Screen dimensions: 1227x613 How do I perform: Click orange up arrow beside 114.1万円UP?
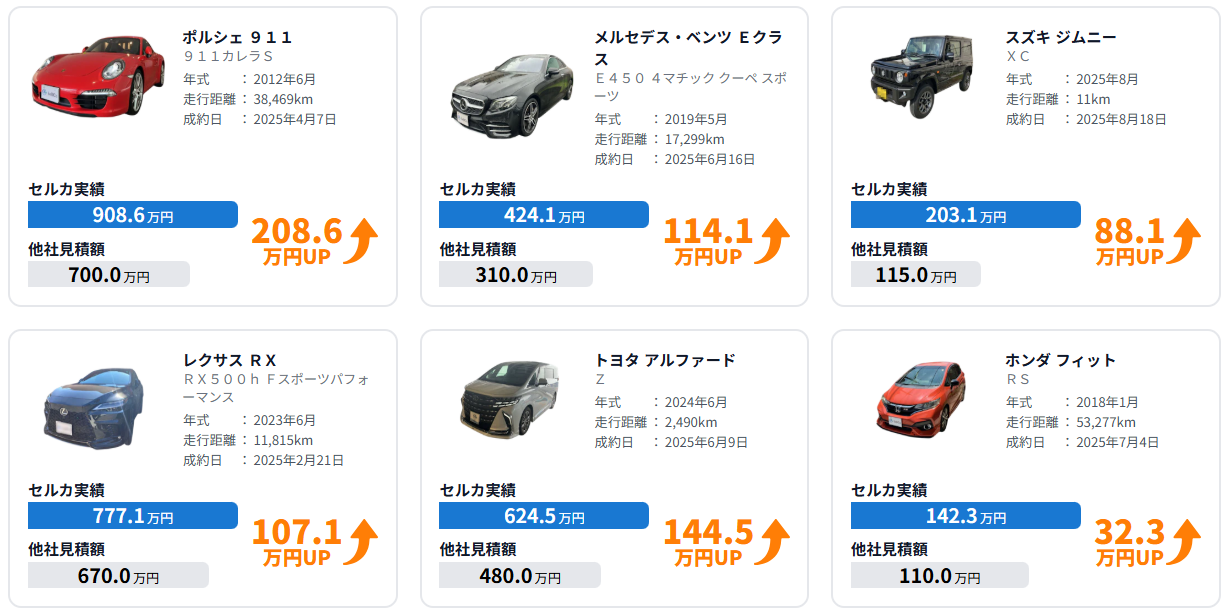click(x=773, y=241)
